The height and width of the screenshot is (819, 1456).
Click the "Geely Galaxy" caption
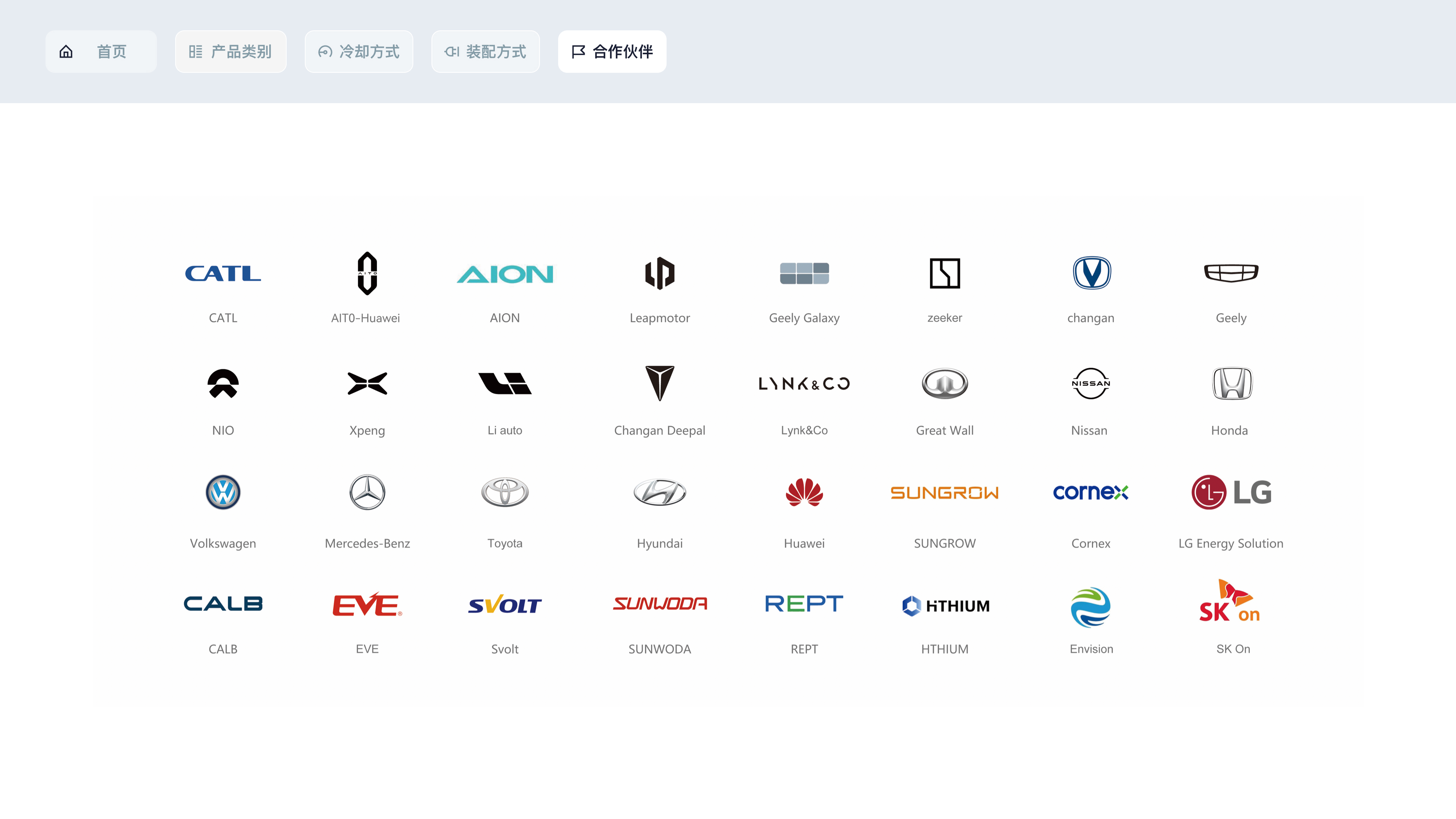pos(804,318)
